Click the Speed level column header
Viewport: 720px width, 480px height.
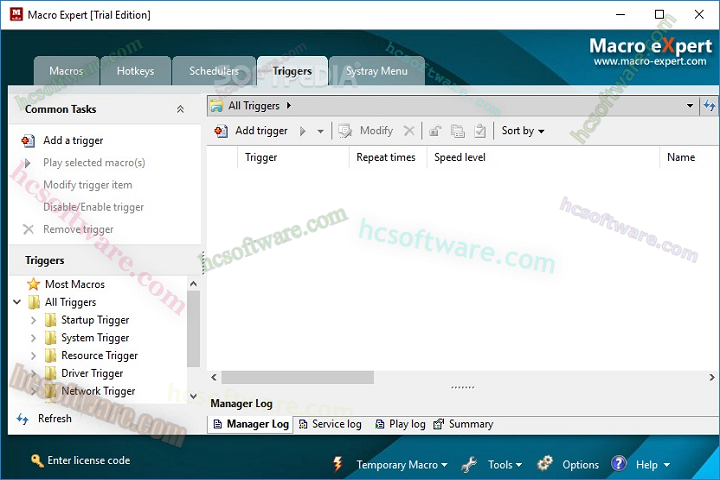(x=543, y=158)
